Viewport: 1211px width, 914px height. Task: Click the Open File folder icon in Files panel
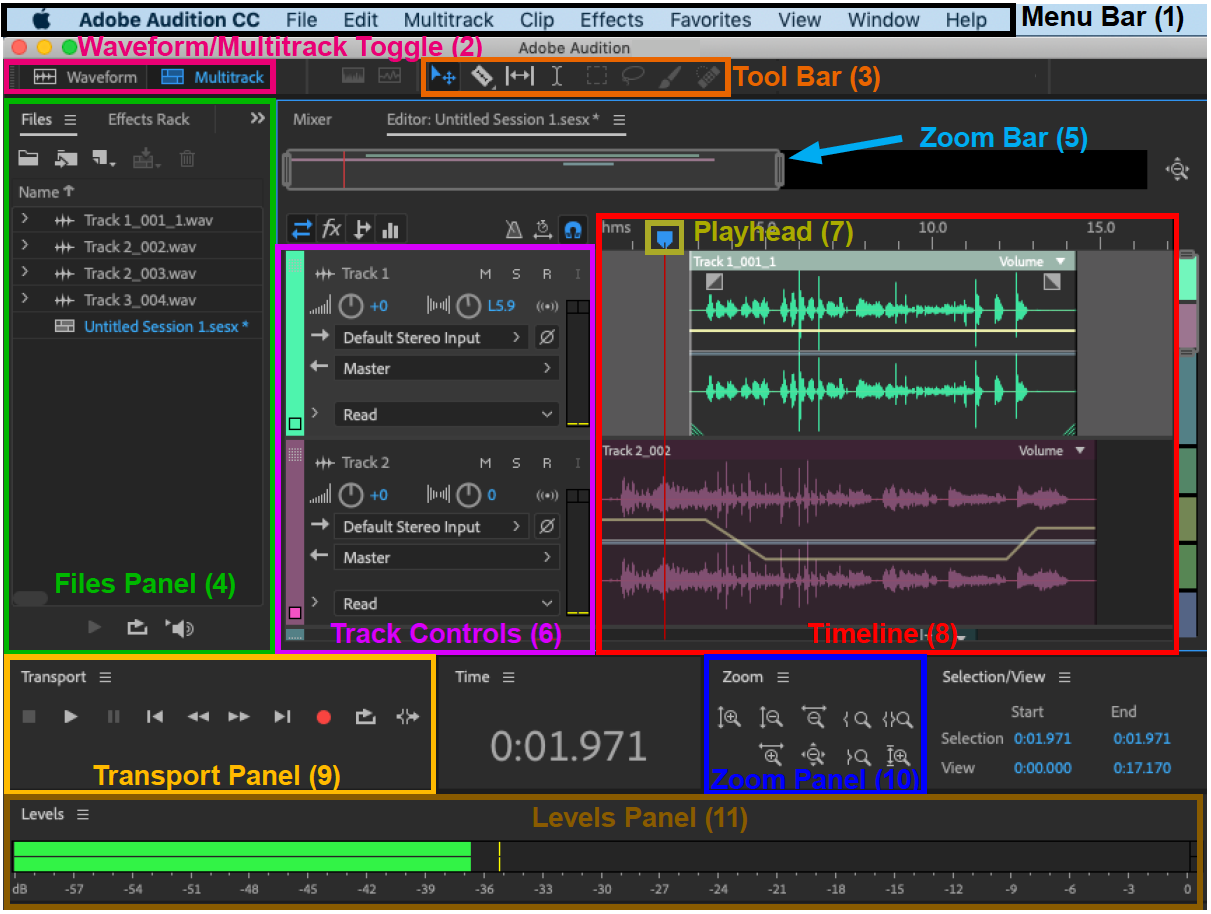[29, 158]
